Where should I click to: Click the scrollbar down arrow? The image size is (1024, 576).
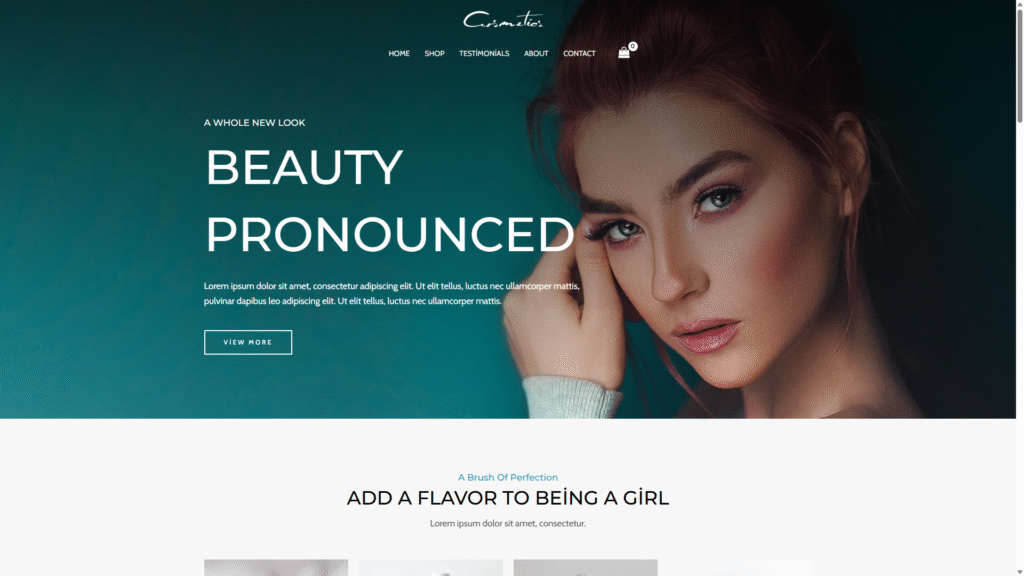point(1019,571)
